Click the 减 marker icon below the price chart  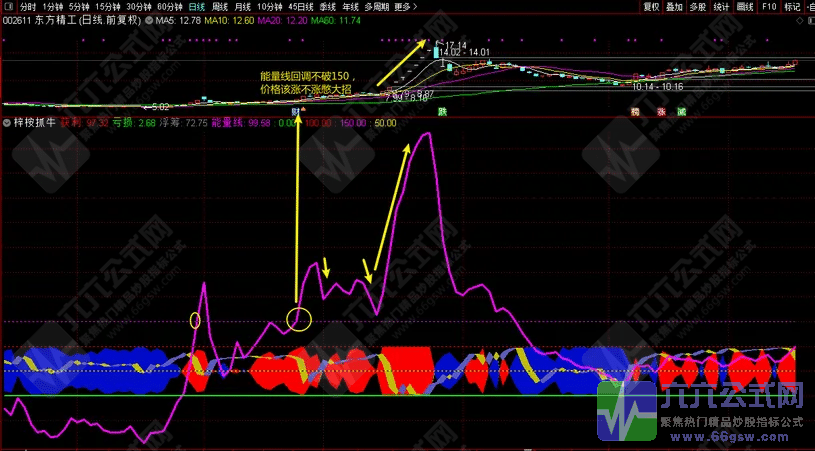click(681, 112)
